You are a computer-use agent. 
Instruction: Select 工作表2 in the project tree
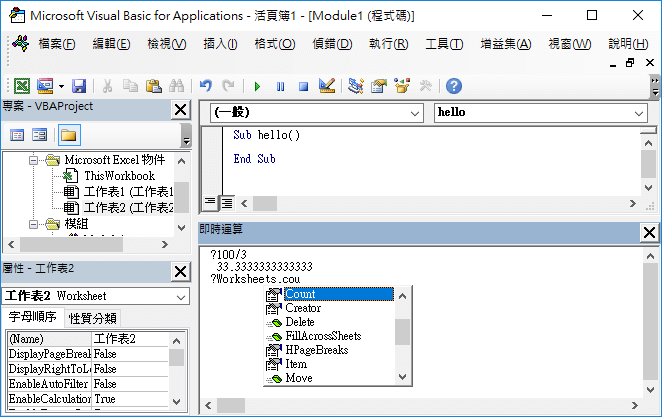coord(129,208)
